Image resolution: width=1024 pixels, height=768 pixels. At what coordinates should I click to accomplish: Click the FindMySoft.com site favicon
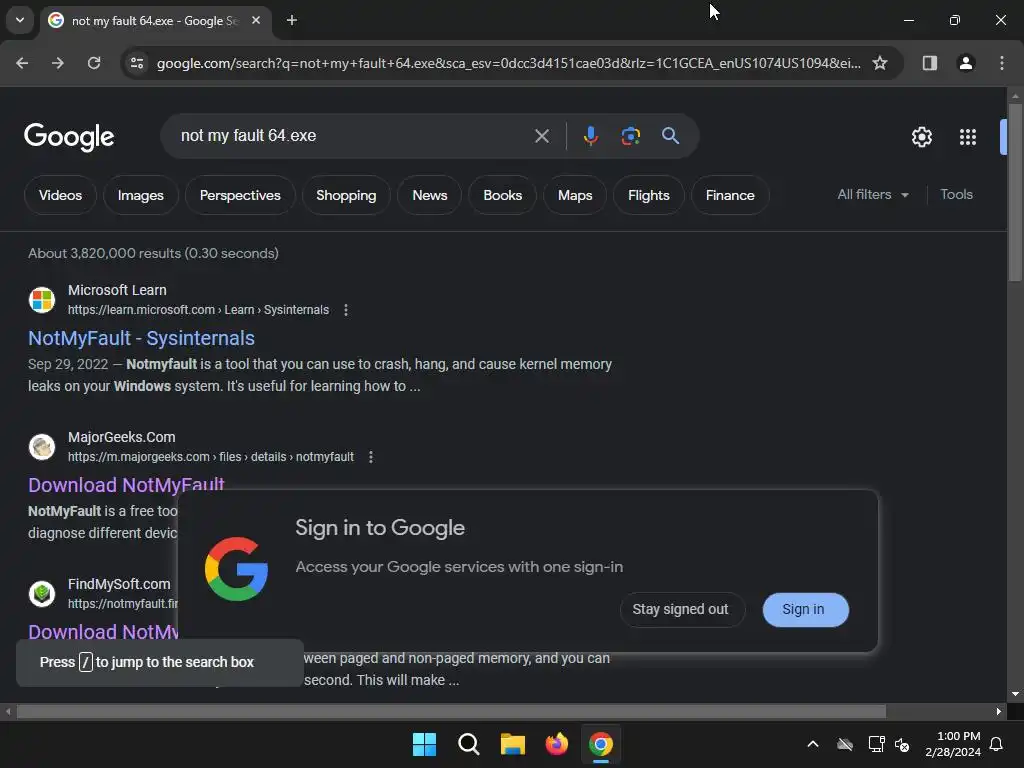(42, 594)
